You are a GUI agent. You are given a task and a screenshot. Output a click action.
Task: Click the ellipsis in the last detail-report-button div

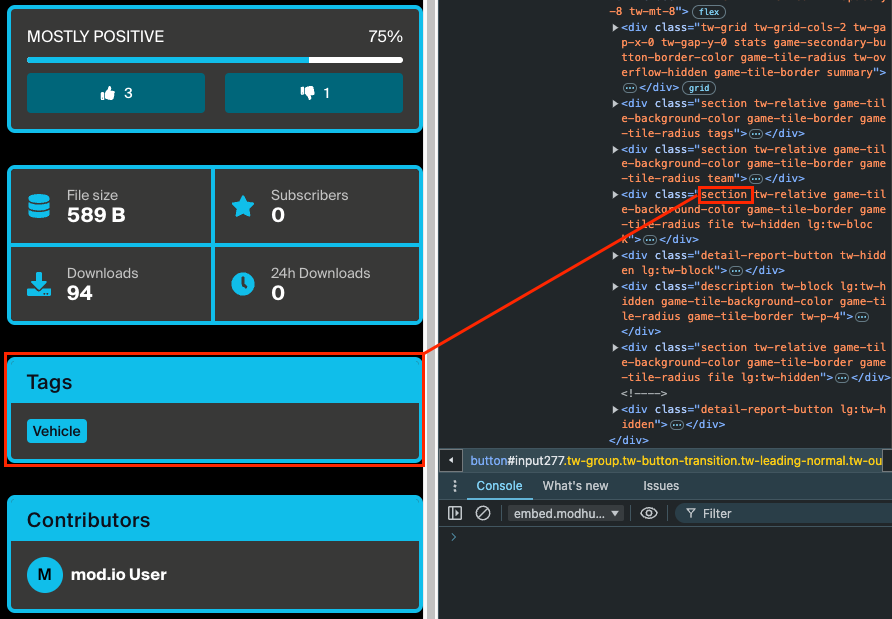(x=676, y=424)
